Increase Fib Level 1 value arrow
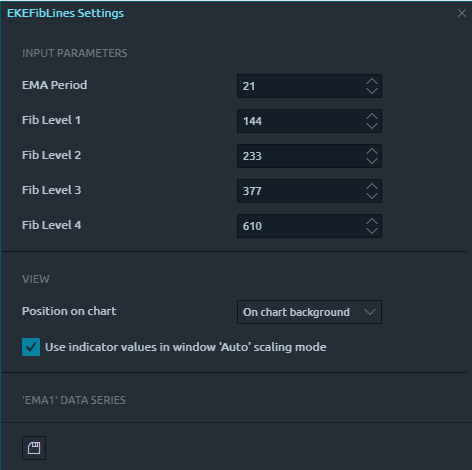 pyautogui.click(x=372, y=116)
